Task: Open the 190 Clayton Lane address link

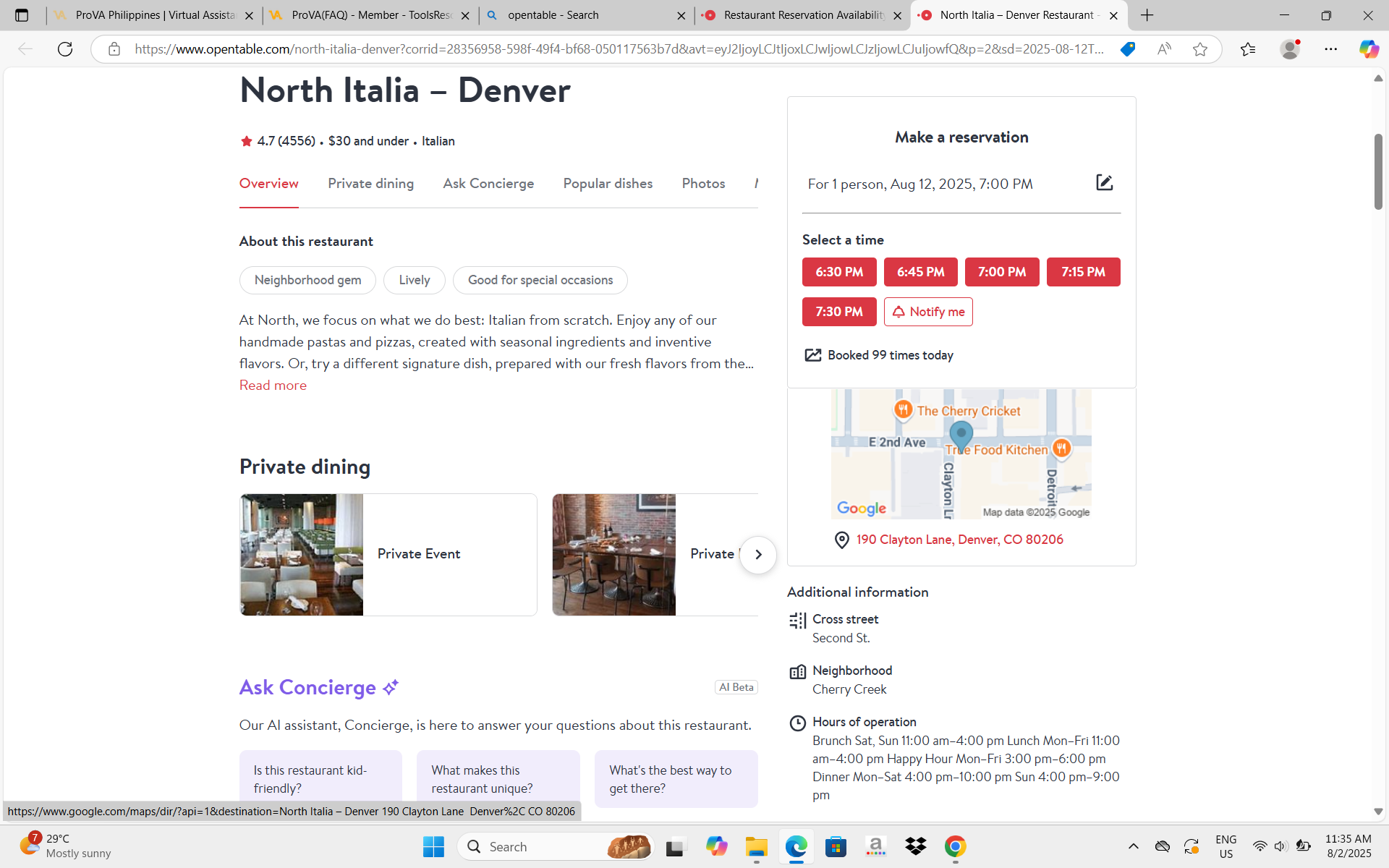Action: [959, 540]
